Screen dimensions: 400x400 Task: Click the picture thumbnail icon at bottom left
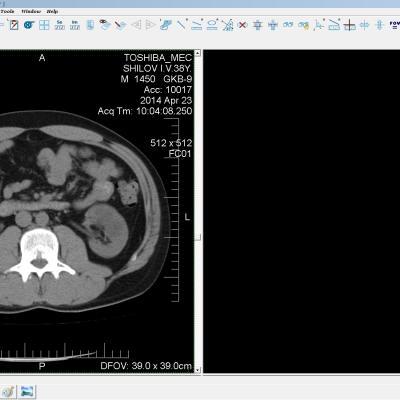pos(27,391)
